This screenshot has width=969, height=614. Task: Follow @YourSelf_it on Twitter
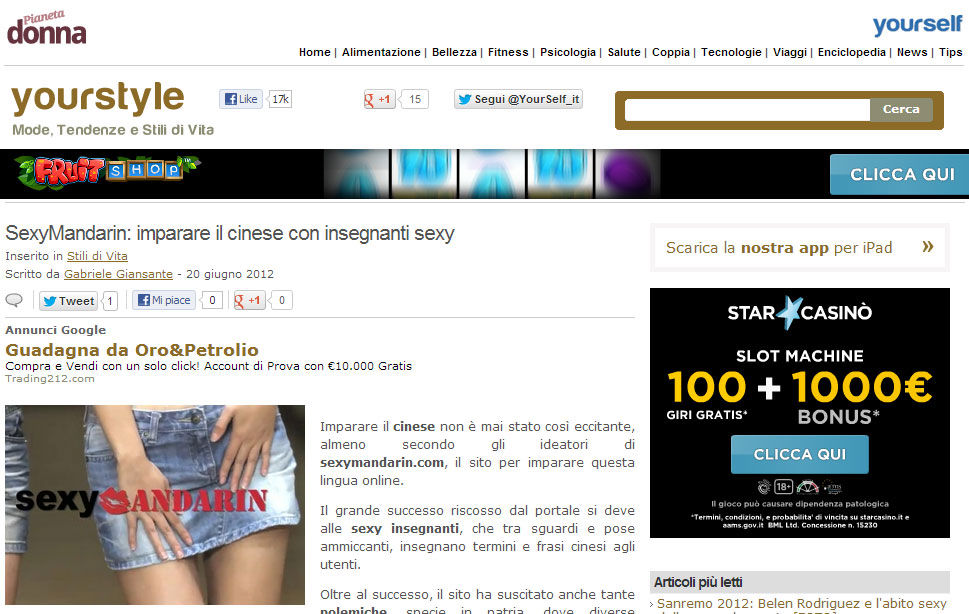[518, 99]
